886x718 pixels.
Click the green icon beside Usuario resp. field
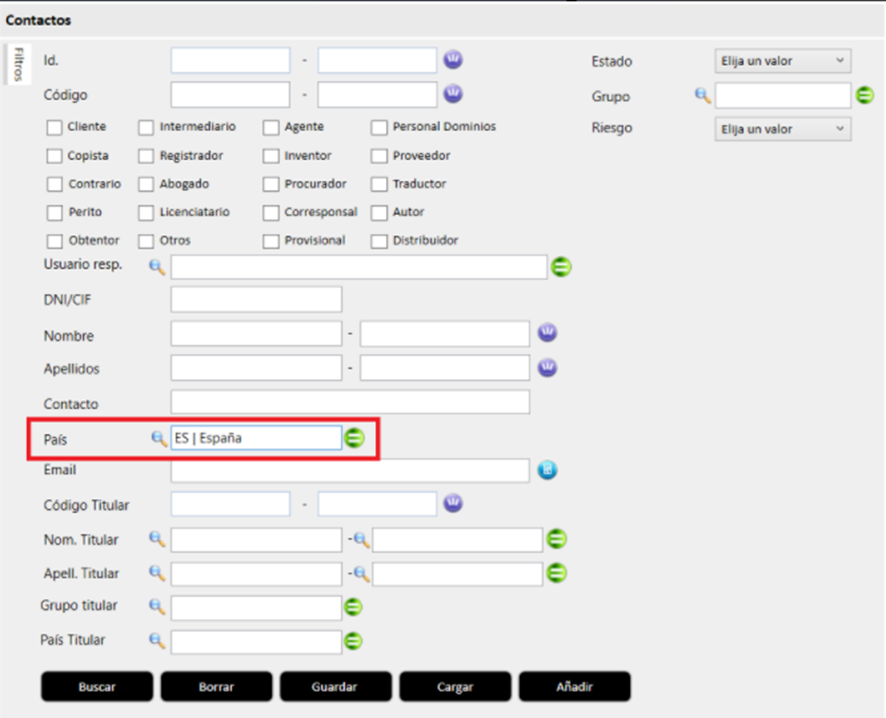pos(561,267)
